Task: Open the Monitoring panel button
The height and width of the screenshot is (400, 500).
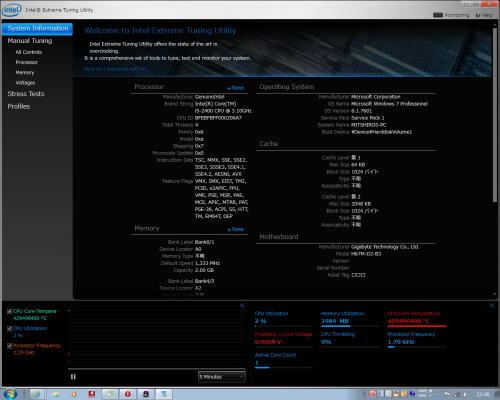Action: (x=451, y=15)
